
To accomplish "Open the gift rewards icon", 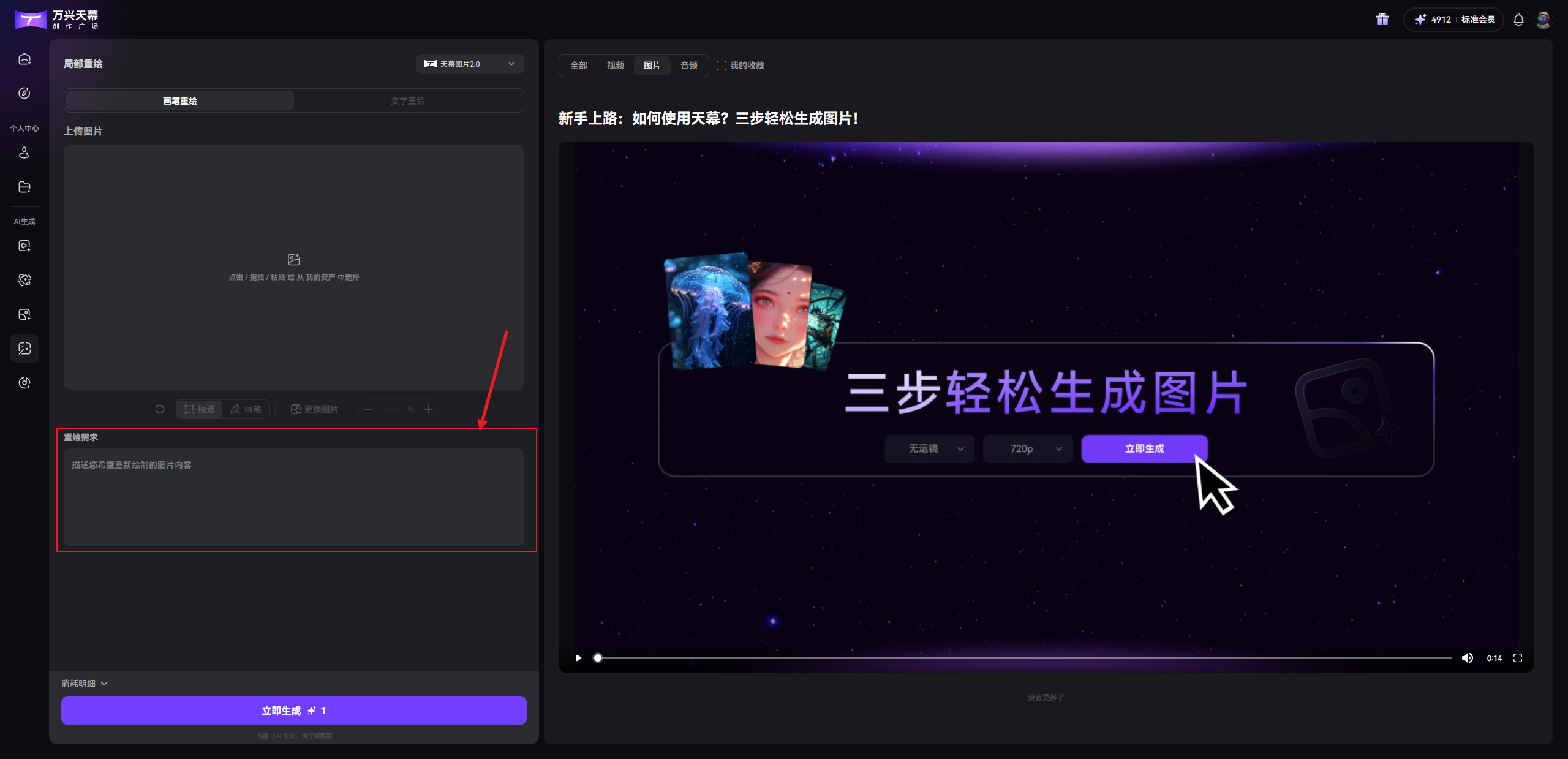I will (1382, 19).
